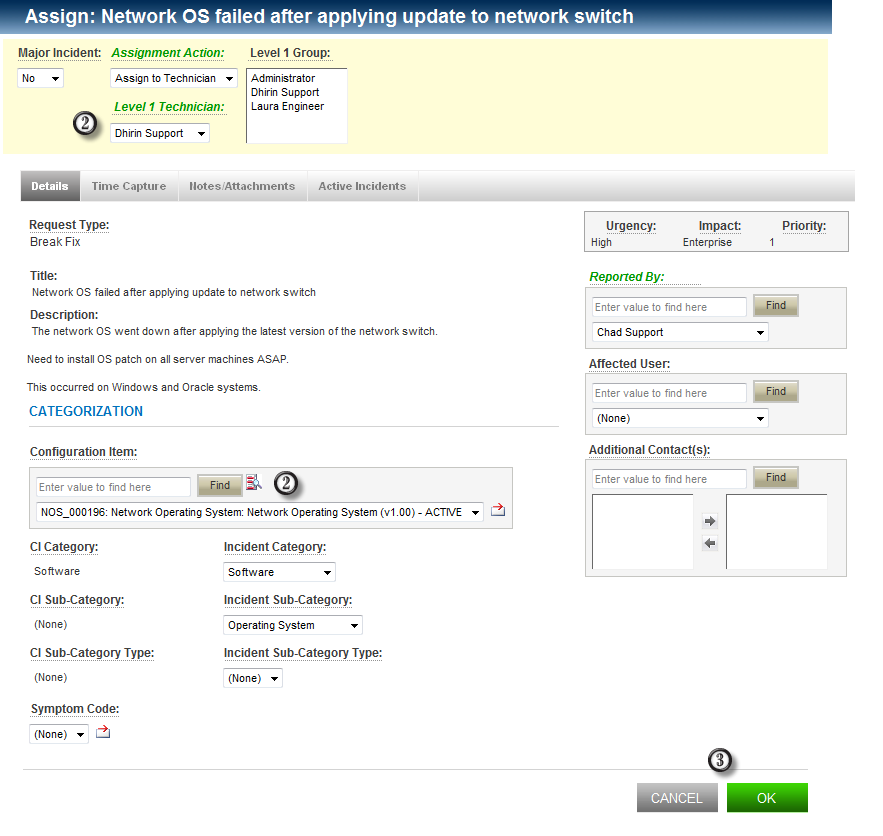The height and width of the screenshot is (836, 883).
Task: Expand the Incident Category dropdown
Action: [279, 572]
